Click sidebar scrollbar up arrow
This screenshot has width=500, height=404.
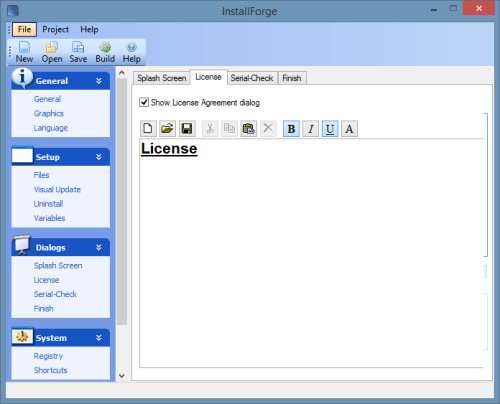122,73
